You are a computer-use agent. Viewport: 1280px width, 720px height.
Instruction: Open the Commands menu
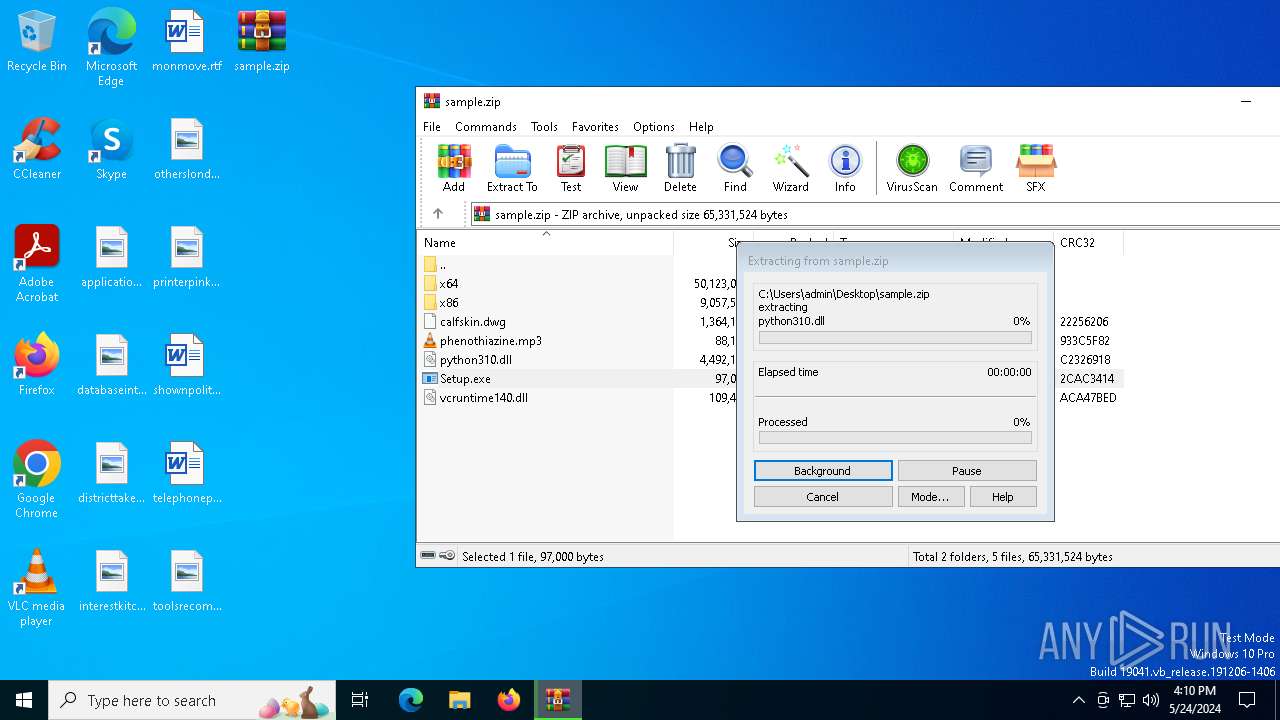[x=486, y=127]
